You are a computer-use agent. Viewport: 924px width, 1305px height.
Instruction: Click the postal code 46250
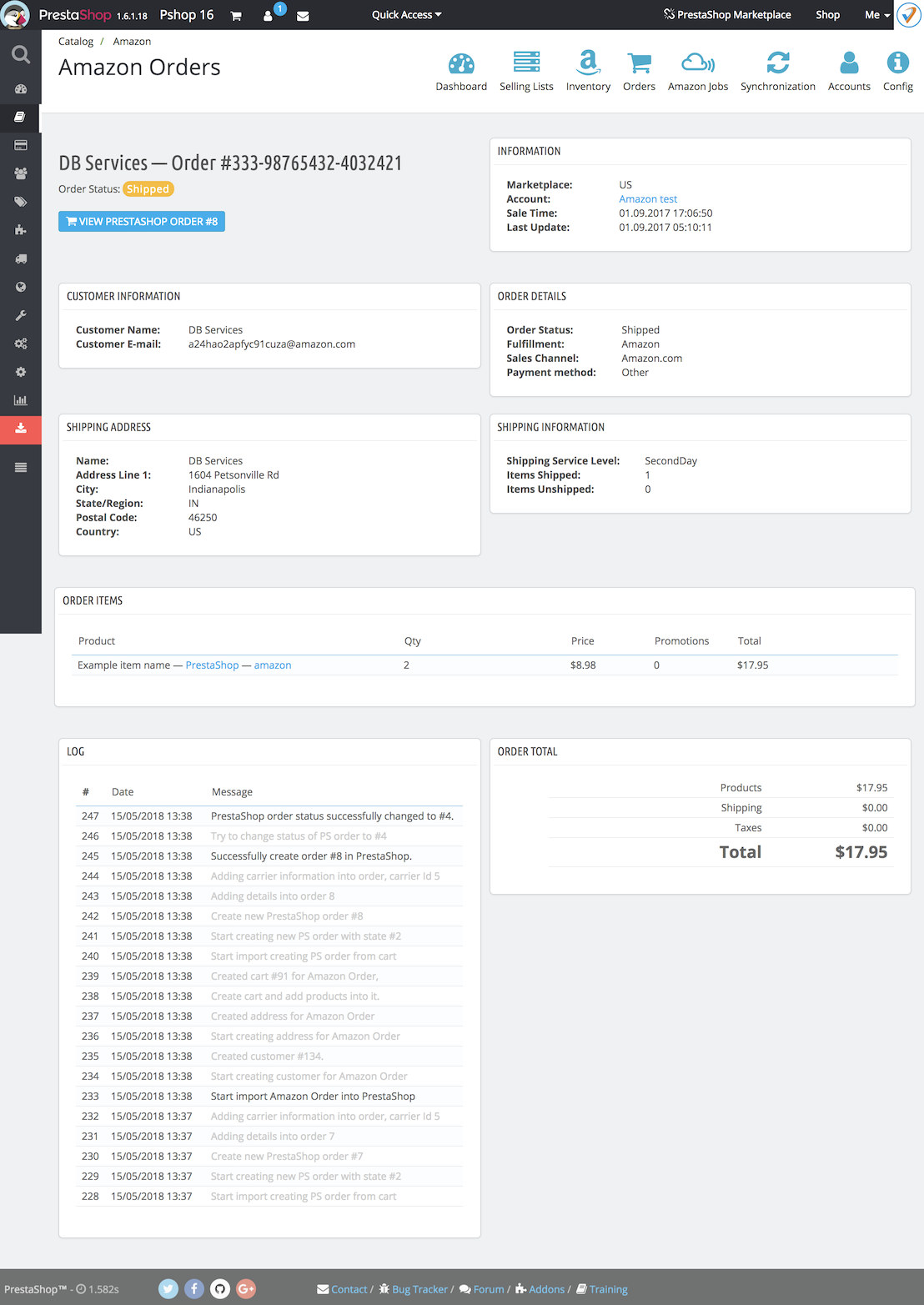203,518
